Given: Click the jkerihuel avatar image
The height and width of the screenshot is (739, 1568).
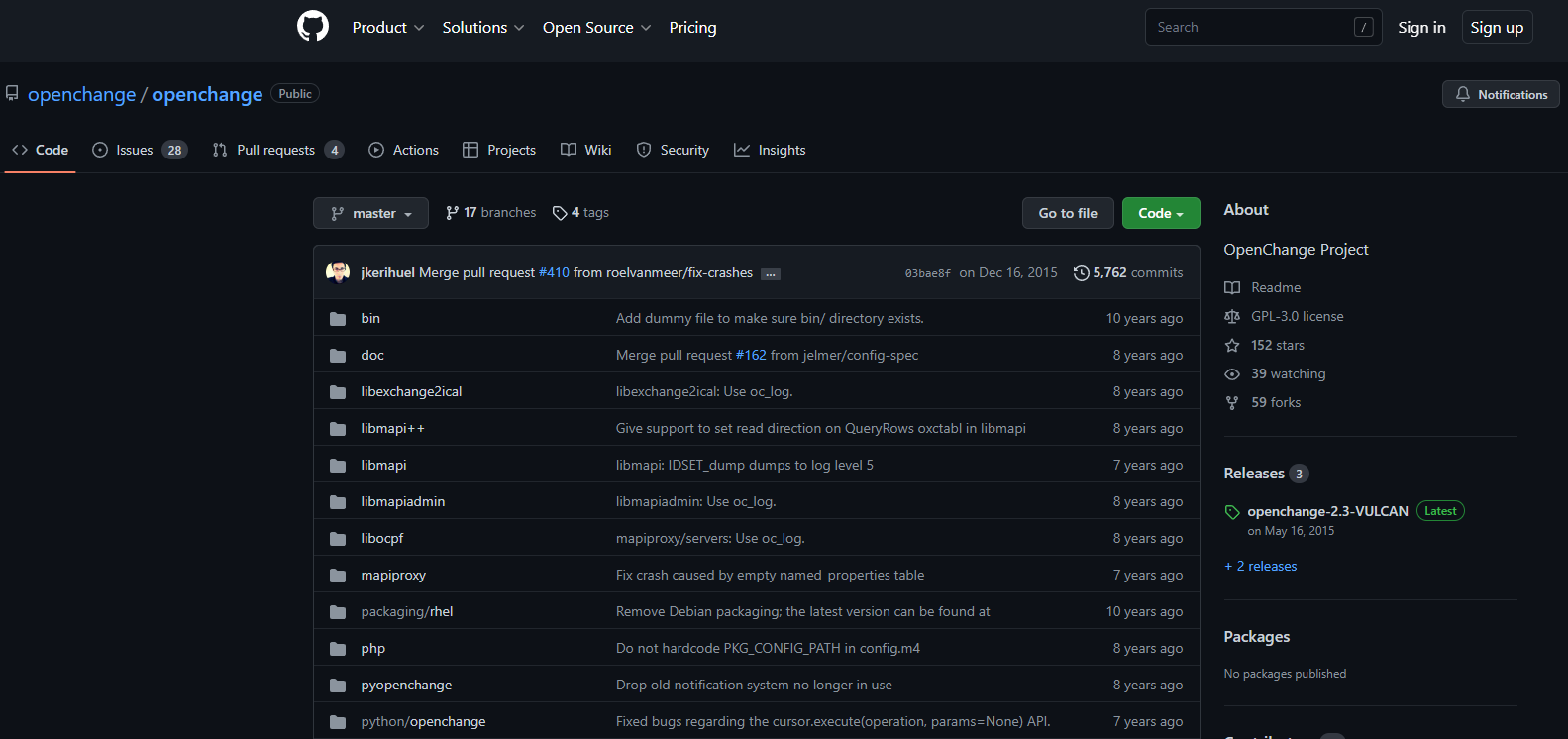Looking at the screenshot, I should [338, 272].
